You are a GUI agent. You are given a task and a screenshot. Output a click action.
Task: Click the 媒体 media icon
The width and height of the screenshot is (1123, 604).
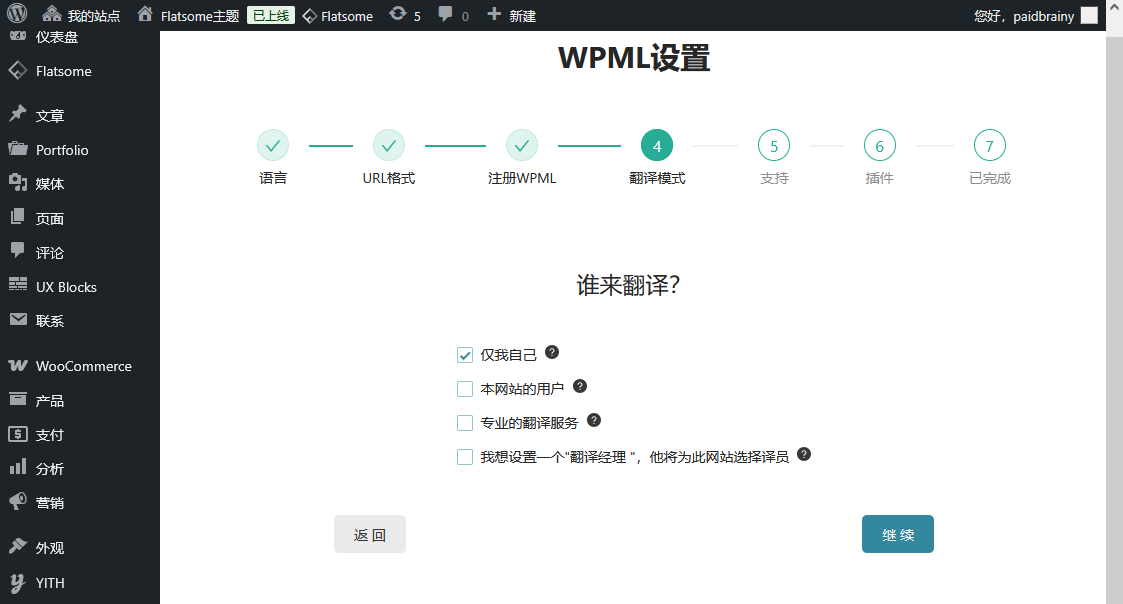[17, 183]
